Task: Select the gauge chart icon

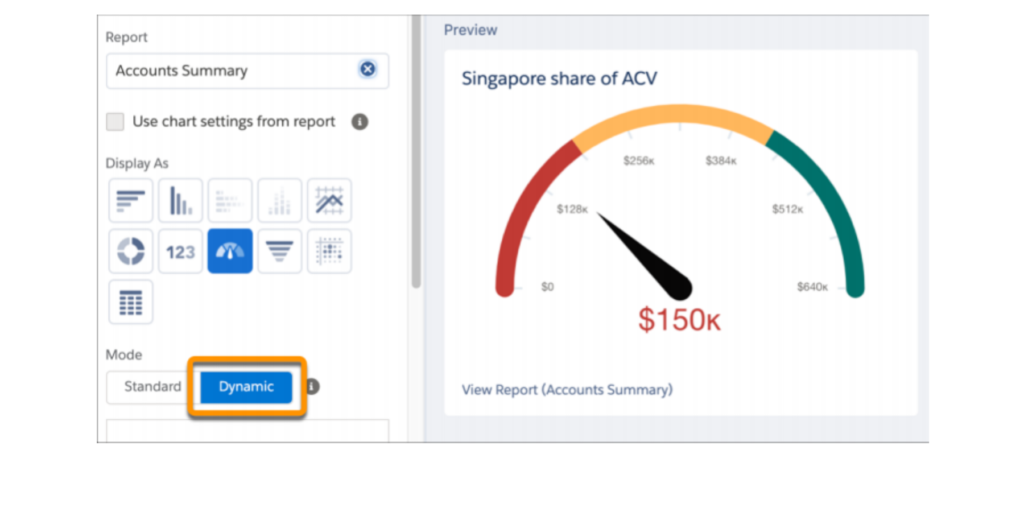Action: click(x=230, y=251)
